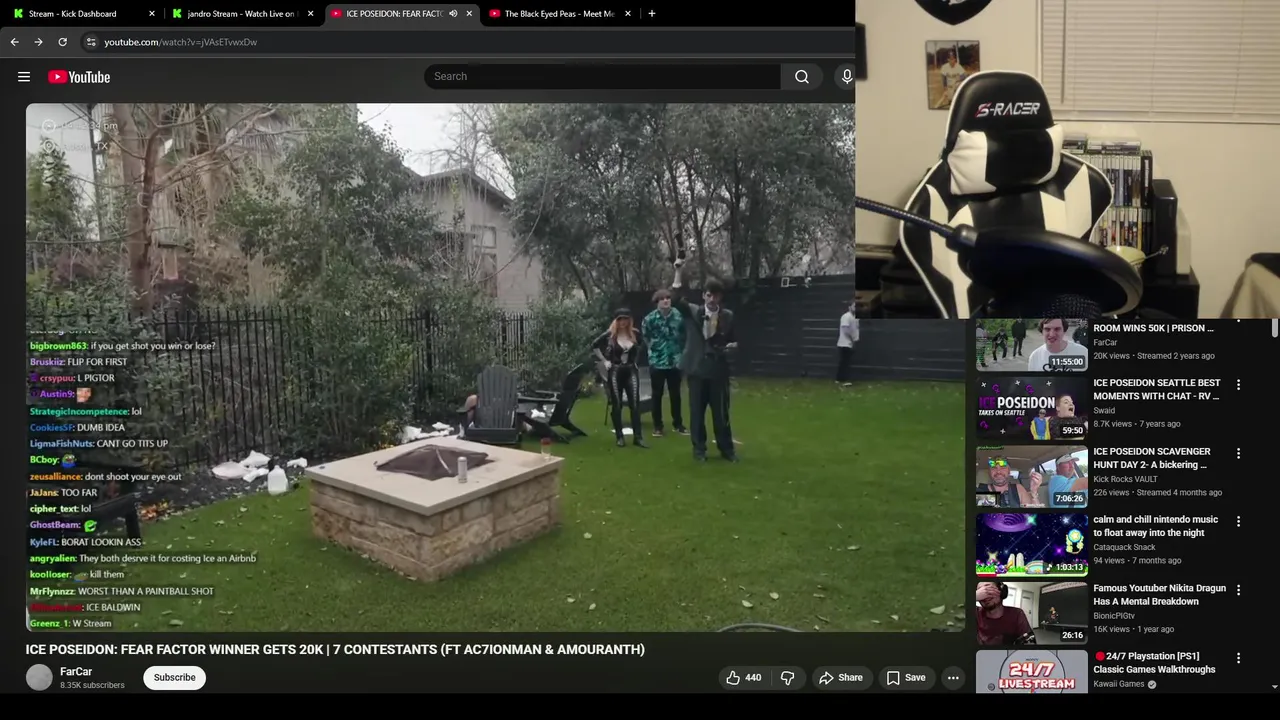Close the ICE POSEIDON: FEAR FACTOR tab
Viewport: 1280px width, 720px height.
[469, 14]
